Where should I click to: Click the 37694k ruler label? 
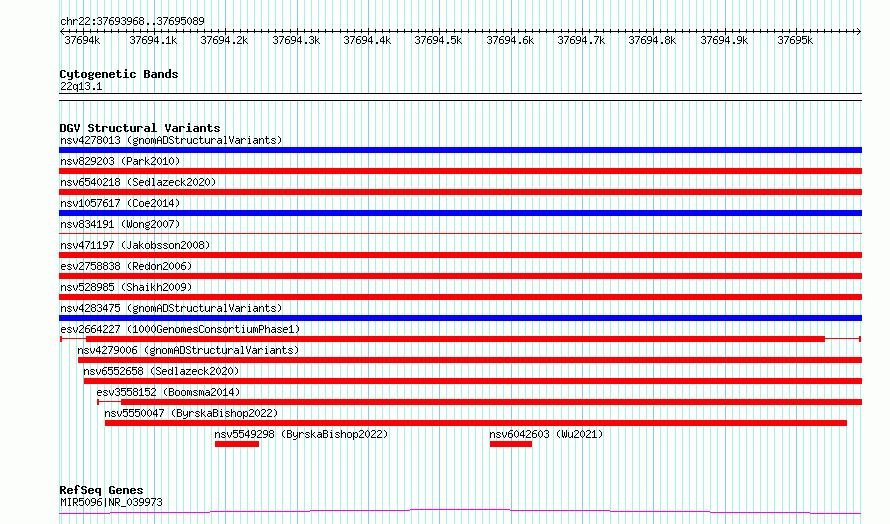tap(82, 41)
